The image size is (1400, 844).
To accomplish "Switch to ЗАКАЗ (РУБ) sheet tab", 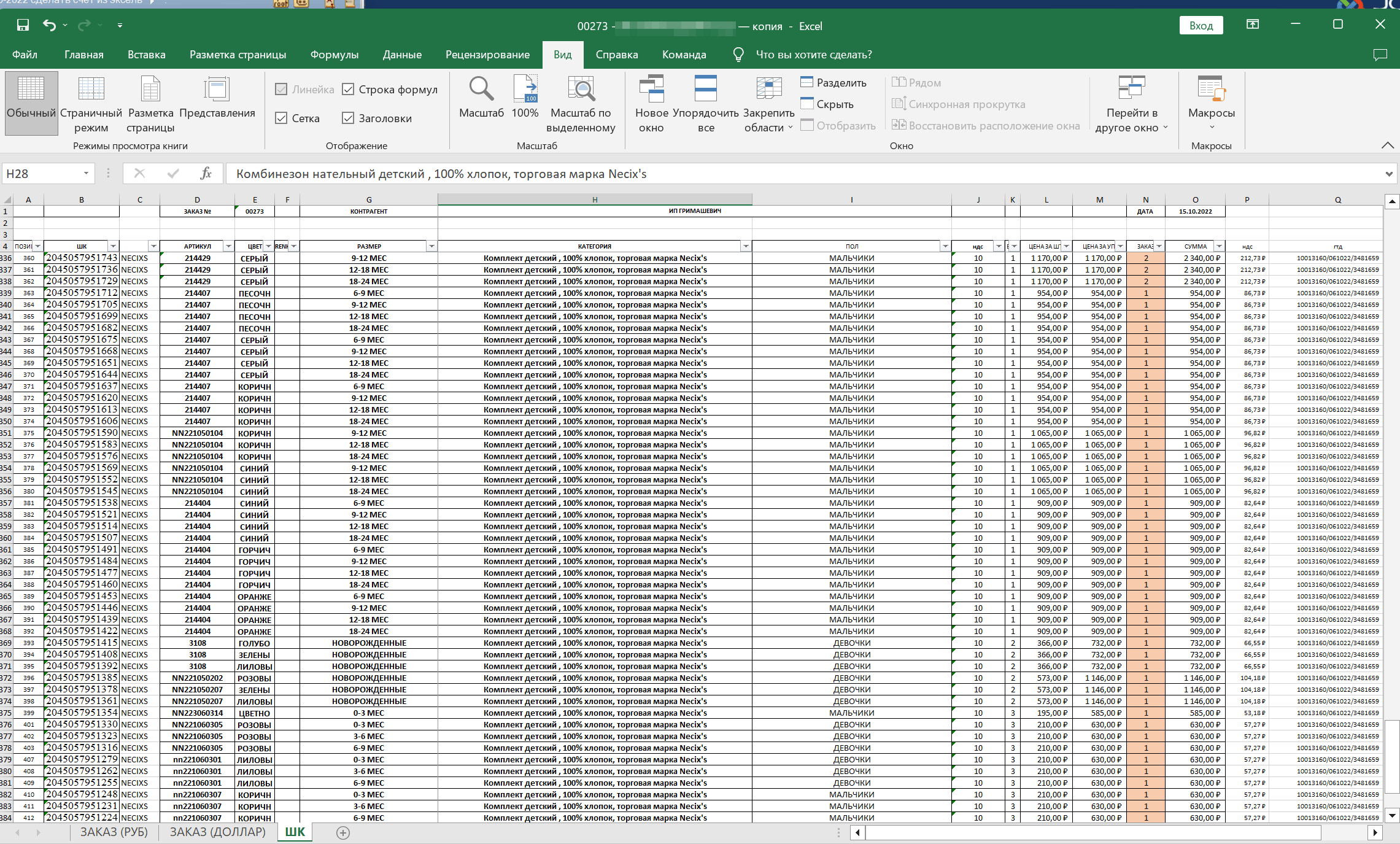I will point(114,832).
